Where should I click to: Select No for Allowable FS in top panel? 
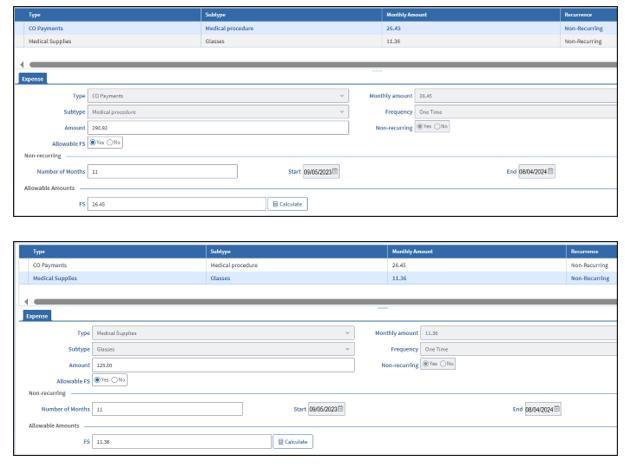click(x=110, y=142)
